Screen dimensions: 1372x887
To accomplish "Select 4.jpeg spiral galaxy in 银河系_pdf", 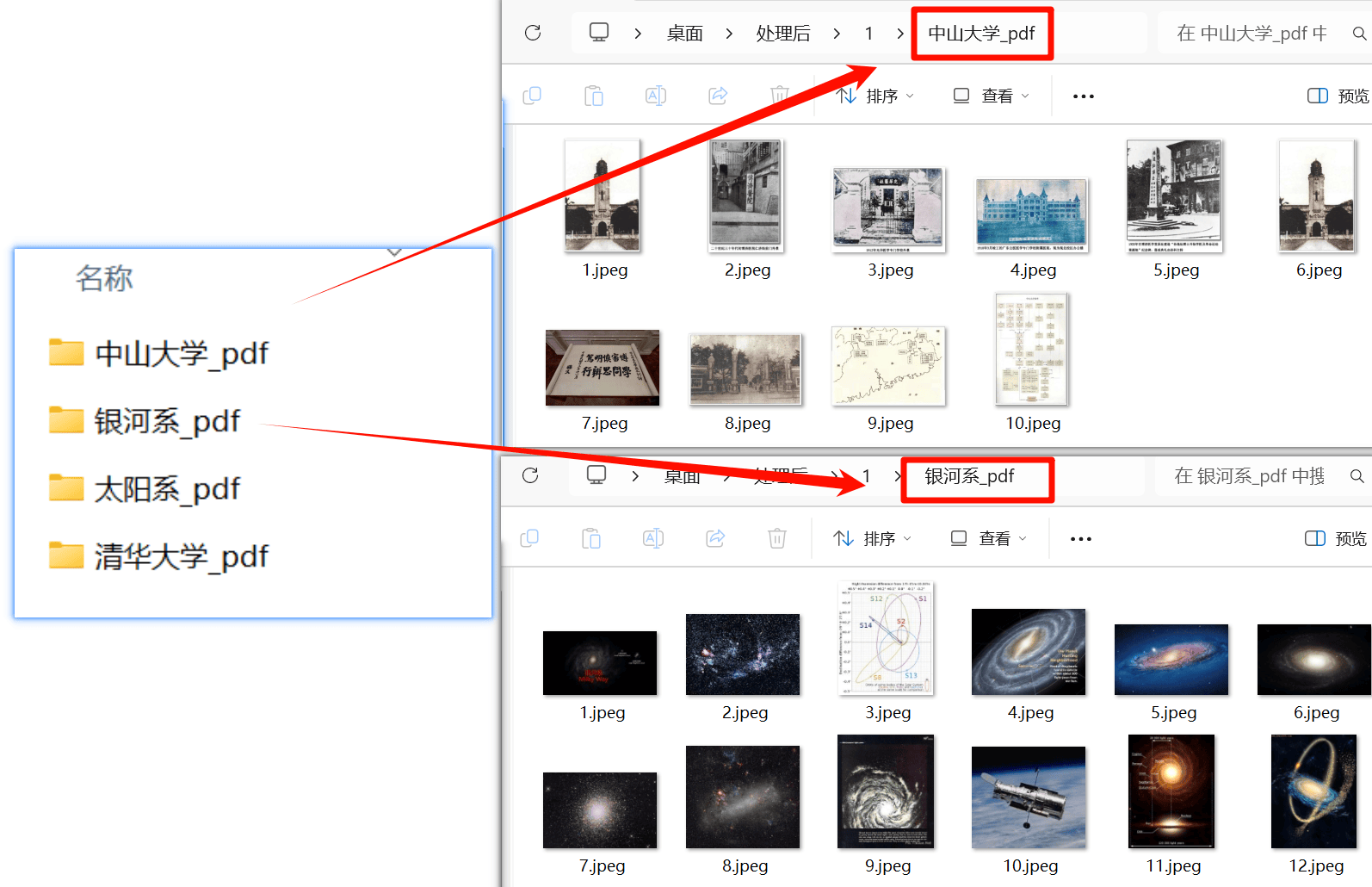I will (x=1029, y=652).
